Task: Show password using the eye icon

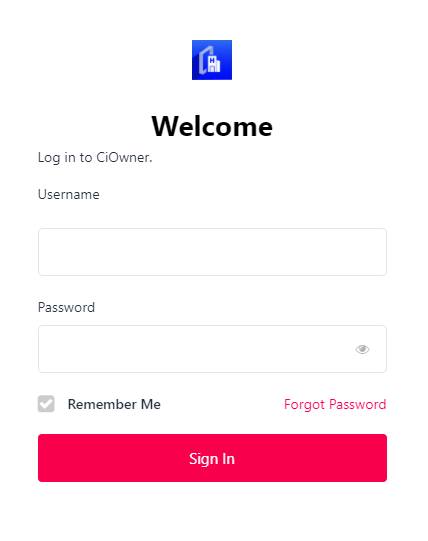Action: tap(362, 349)
